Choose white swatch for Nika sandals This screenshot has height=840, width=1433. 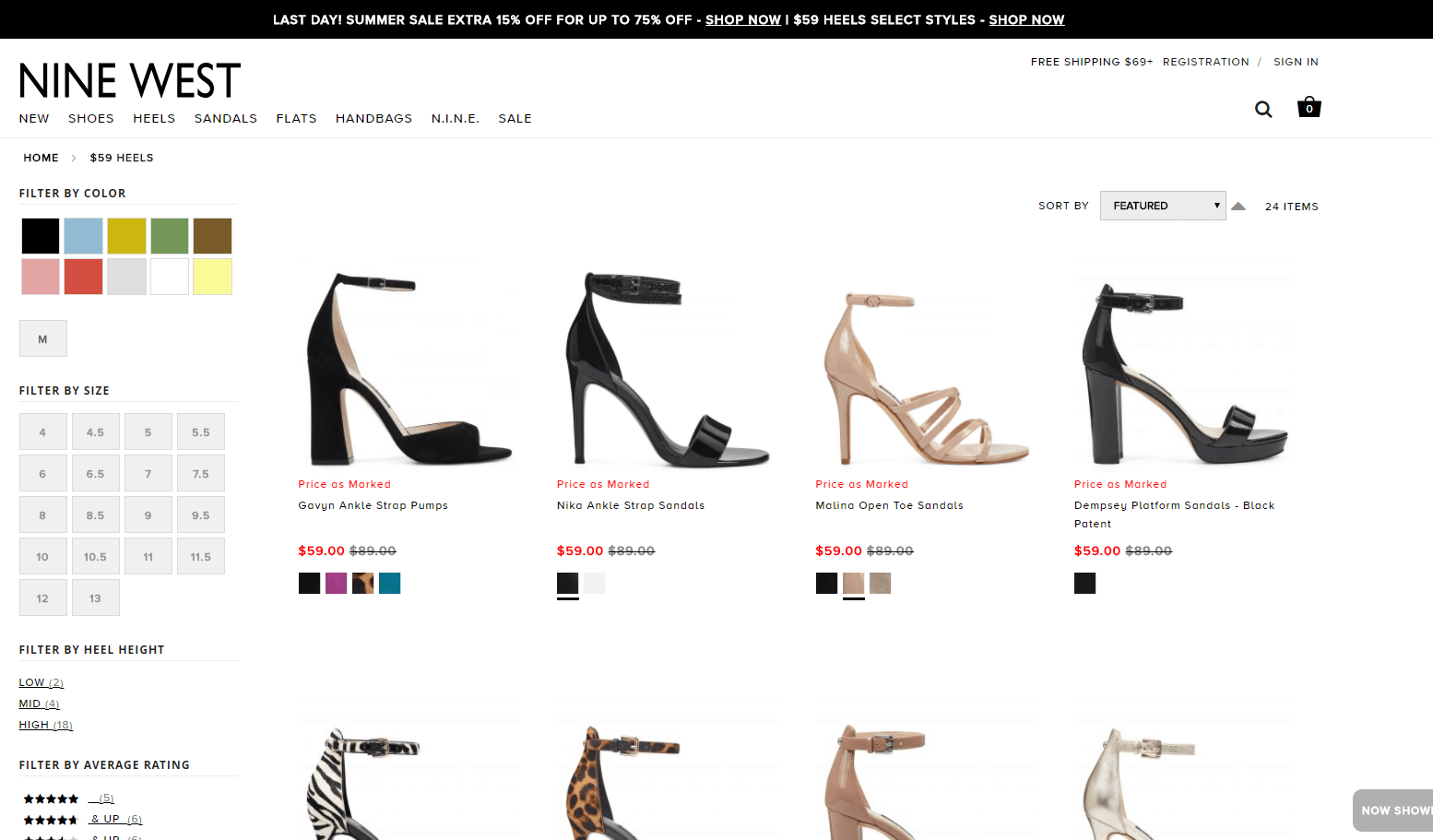(x=595, y=583)
